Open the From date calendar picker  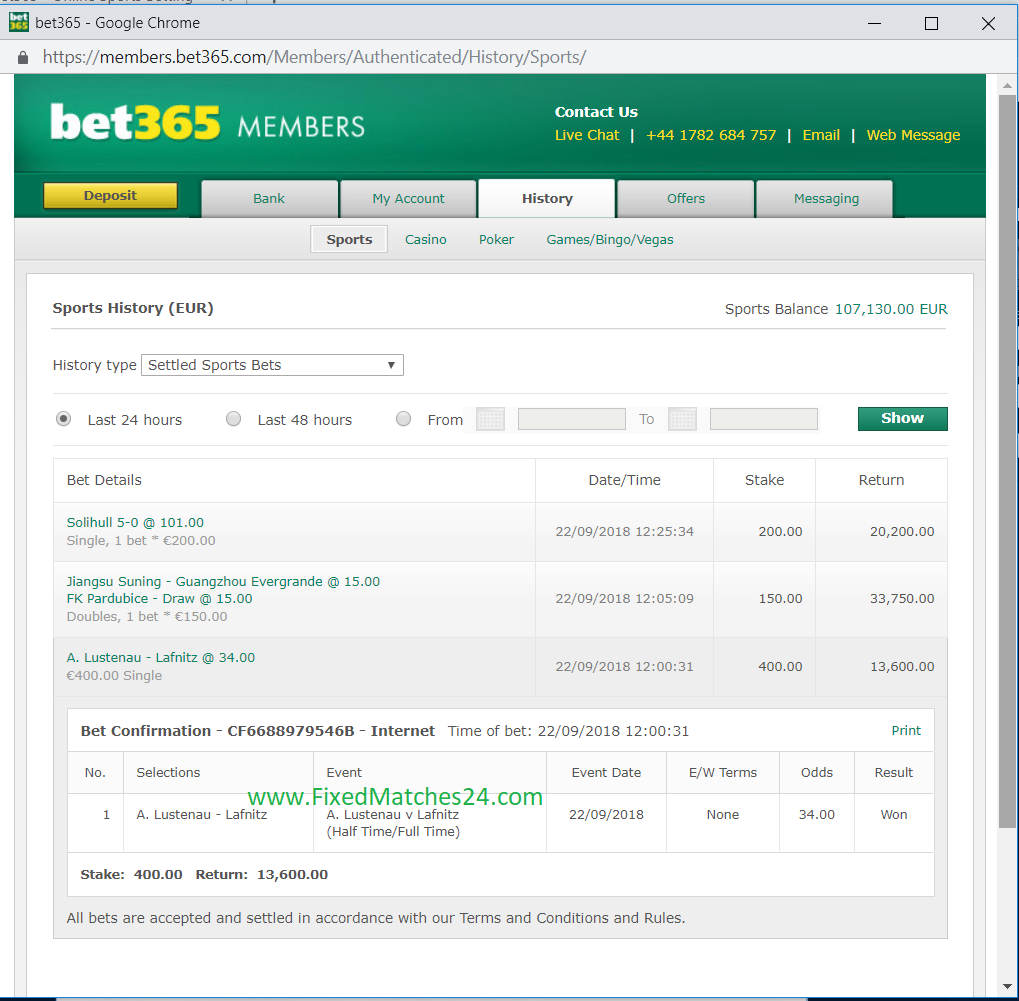(x=490, y=419)
